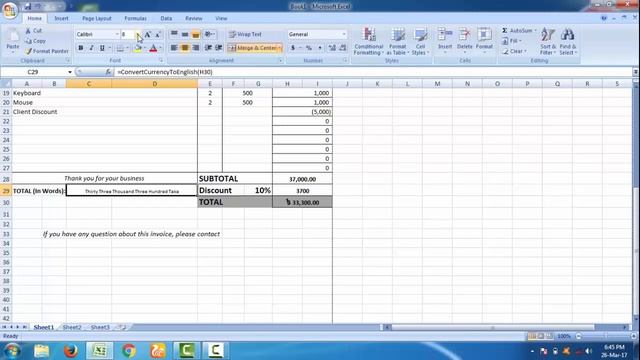This screenshot has width=640, height=360.
Task: Align text right
Action: coord(196,48)
